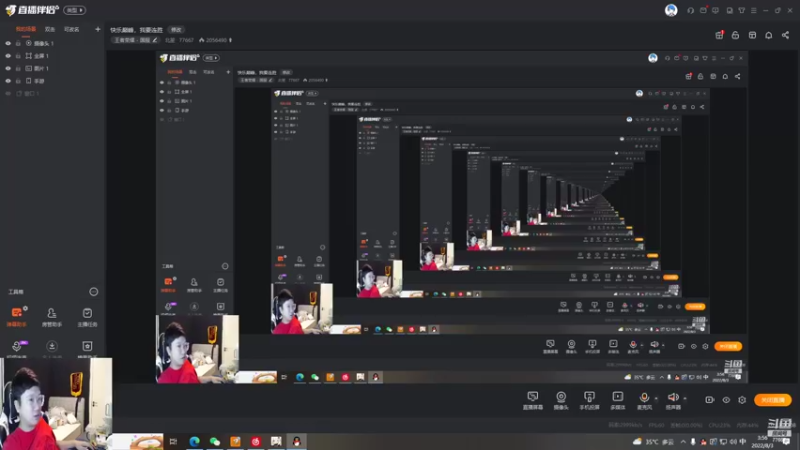Open Task View on the Windows taskbar
Screen dimensions: 800x450
(x=173, y=441)
